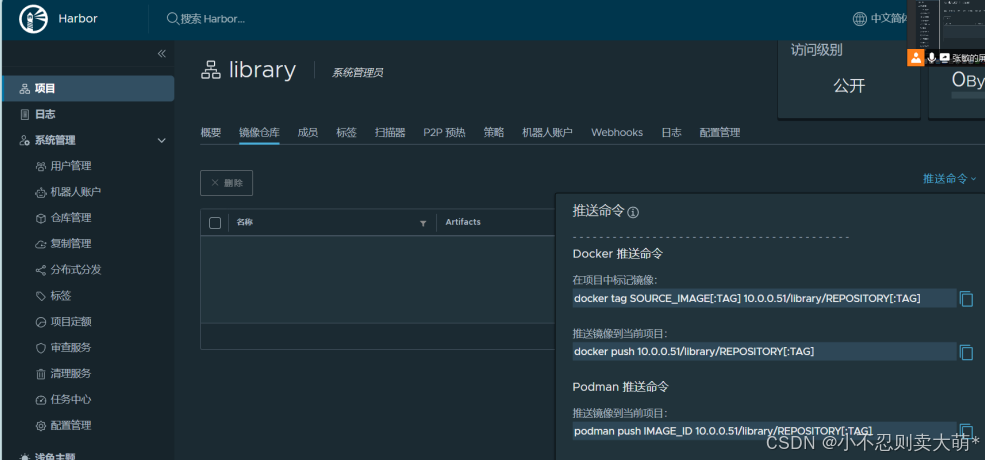985x461 pixels.
Task: Click the 搜索 Harbor search field
Action: pyautogui.click(x=213, y=19)
